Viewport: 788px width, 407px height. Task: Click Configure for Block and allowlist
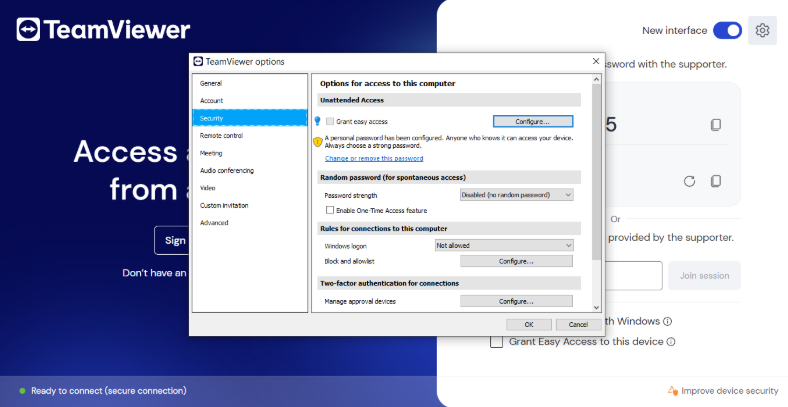[x=516, y=261]
